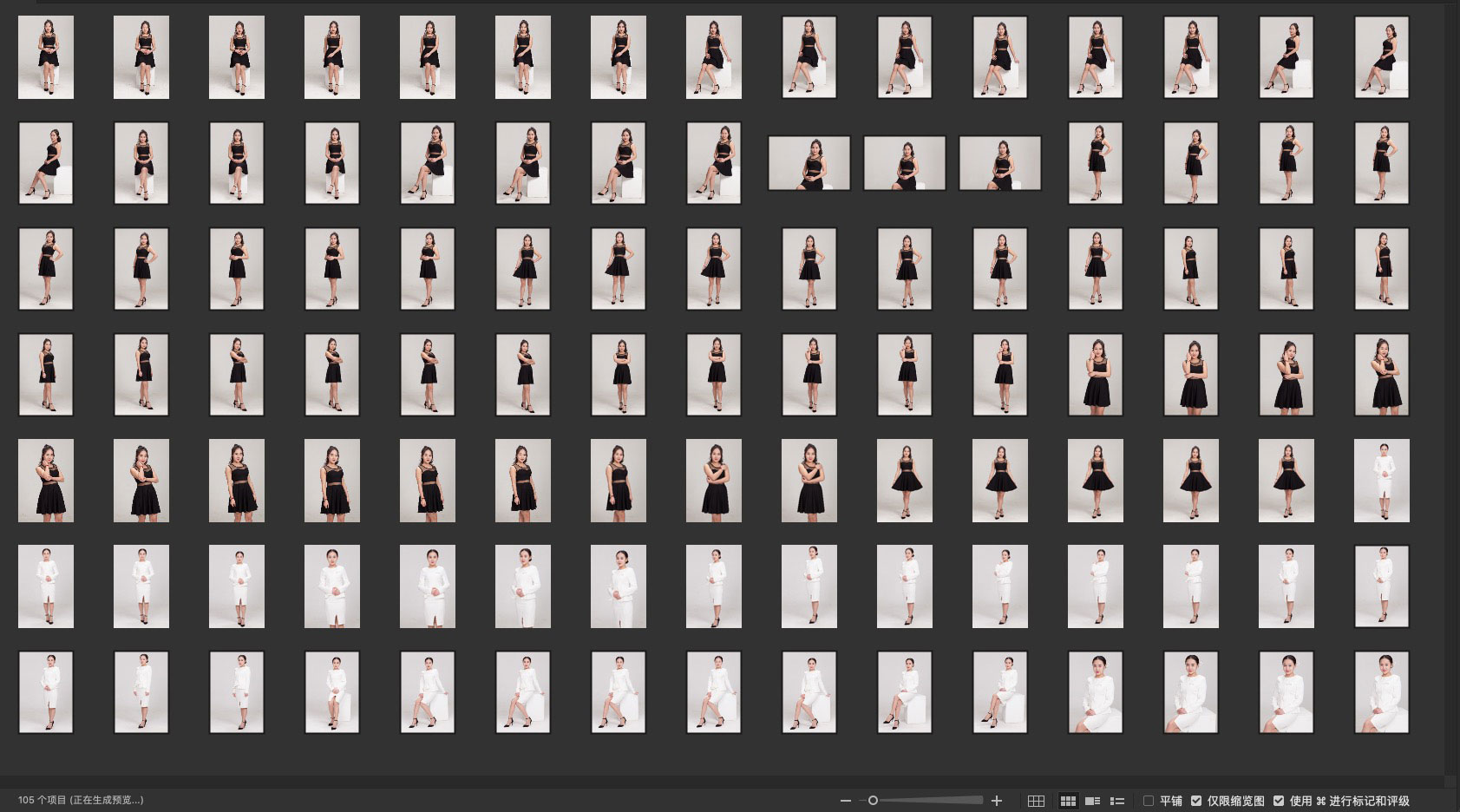Click the plus icon to enlarge thumbnails

click(997, 801)
